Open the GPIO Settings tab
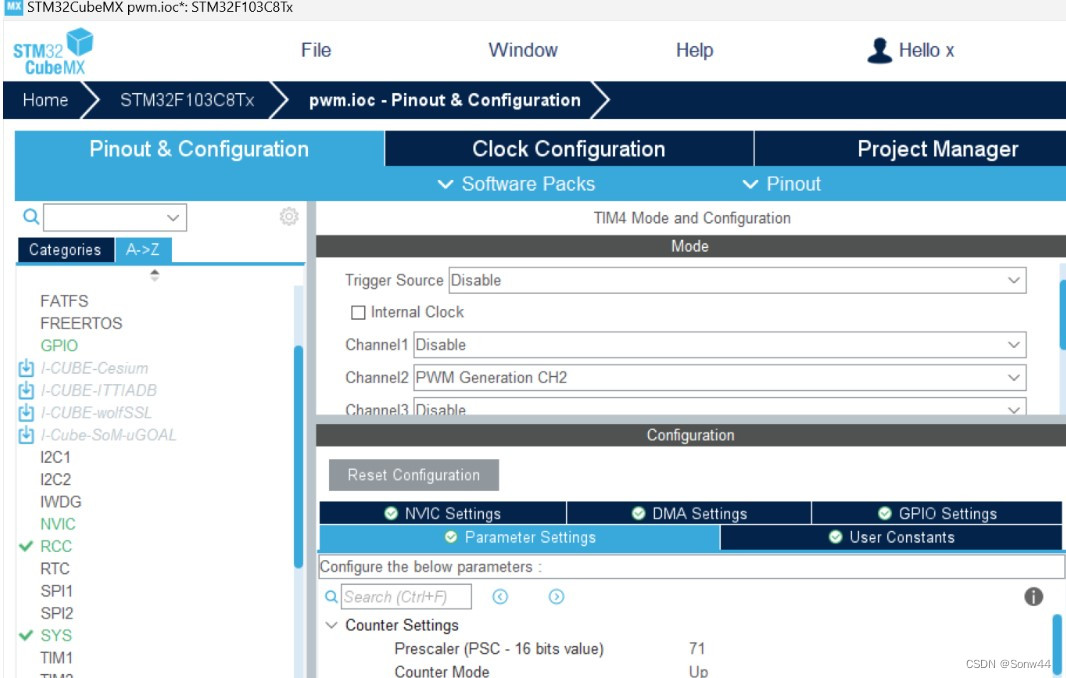The width and height of the screenshot is (1066, 678). coord(937,513)
